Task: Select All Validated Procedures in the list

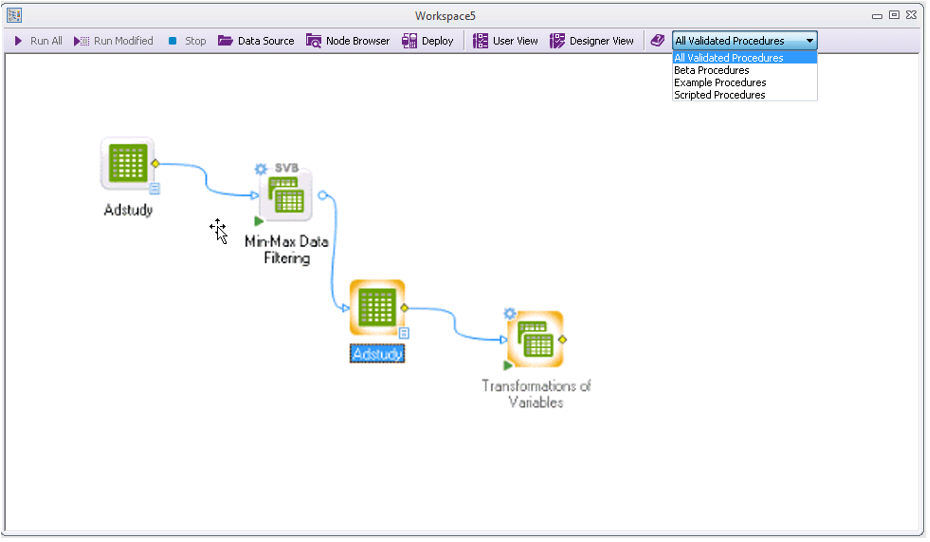Action: click(744, 58)
